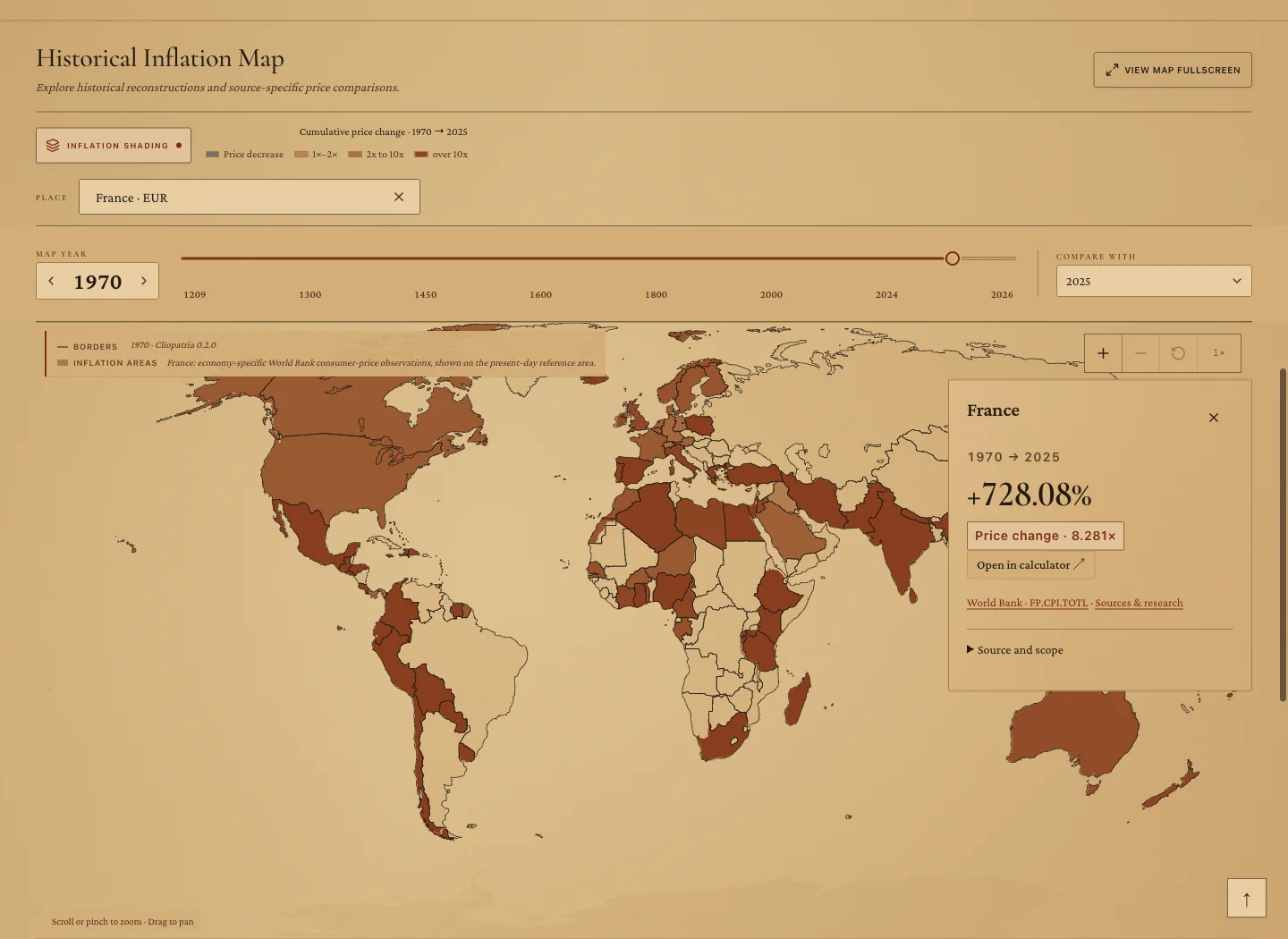Image resolution: width=1288 pixels, height=939 pixels.
Task: Reset the map view rotation icon
Action: tap(1178, 353)
